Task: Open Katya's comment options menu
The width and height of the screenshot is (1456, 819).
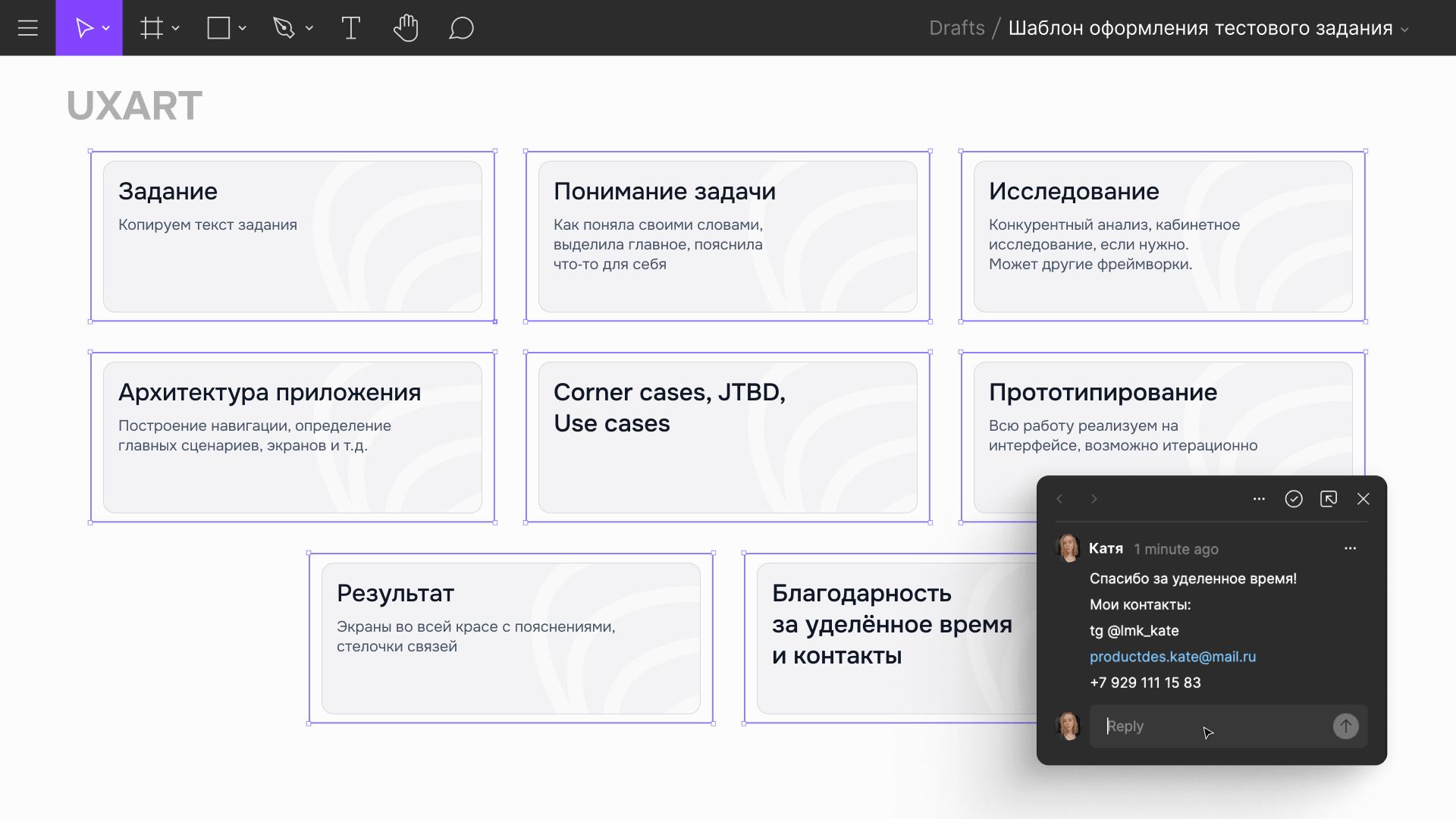Action: point(1351,548)
